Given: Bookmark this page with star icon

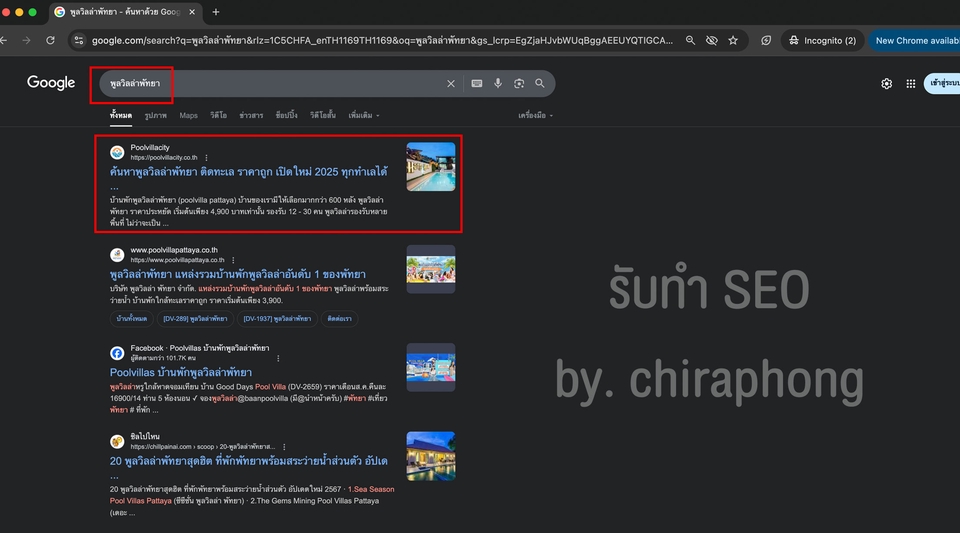Looking at the screenshot, I should pos(733,40).
